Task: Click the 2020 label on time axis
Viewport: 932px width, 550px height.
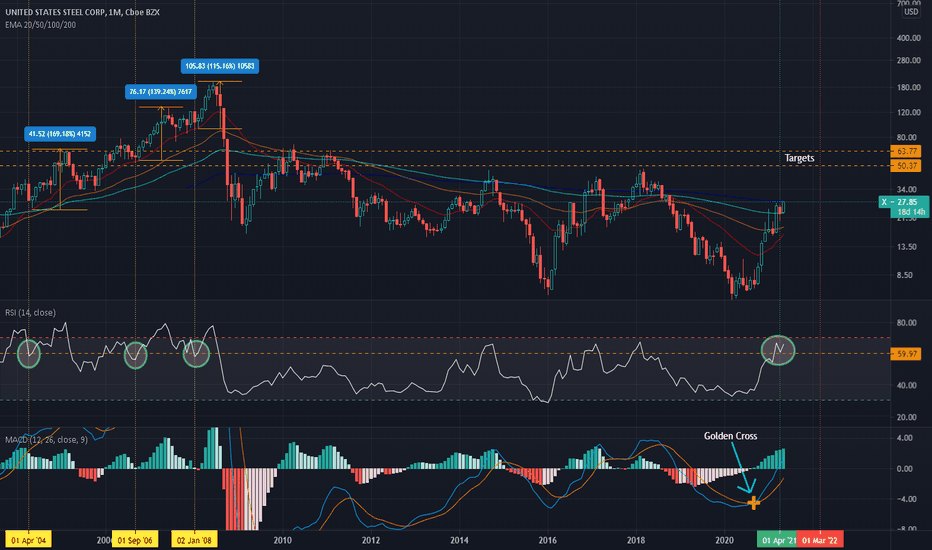Action: (x=725, y=540)
